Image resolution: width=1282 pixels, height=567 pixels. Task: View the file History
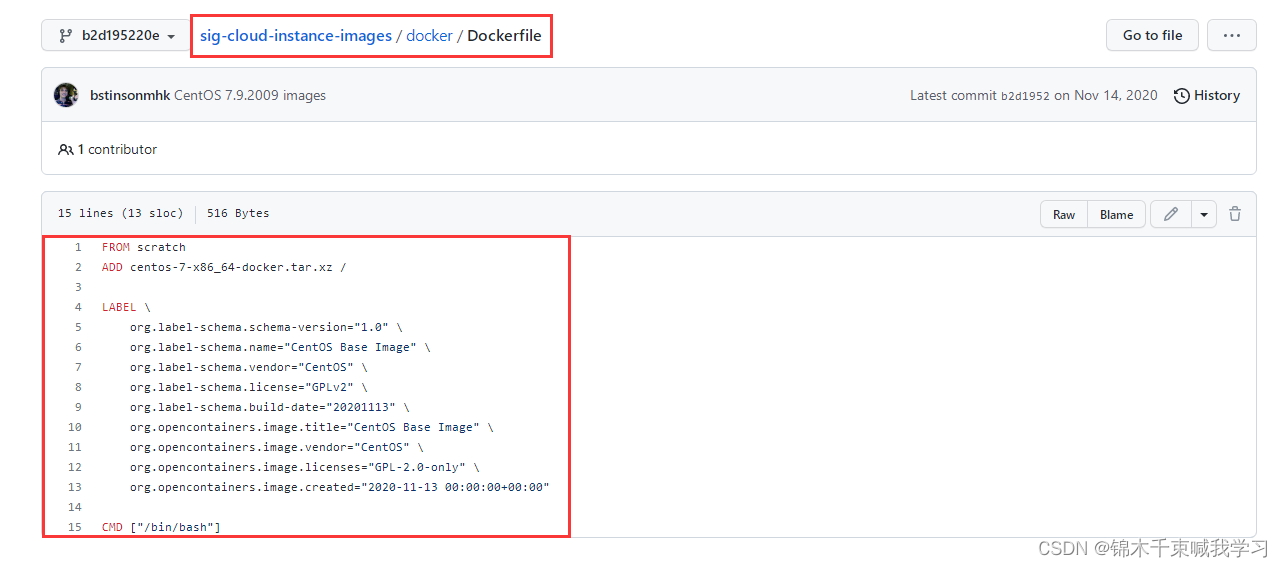[x=1207, y=96]
